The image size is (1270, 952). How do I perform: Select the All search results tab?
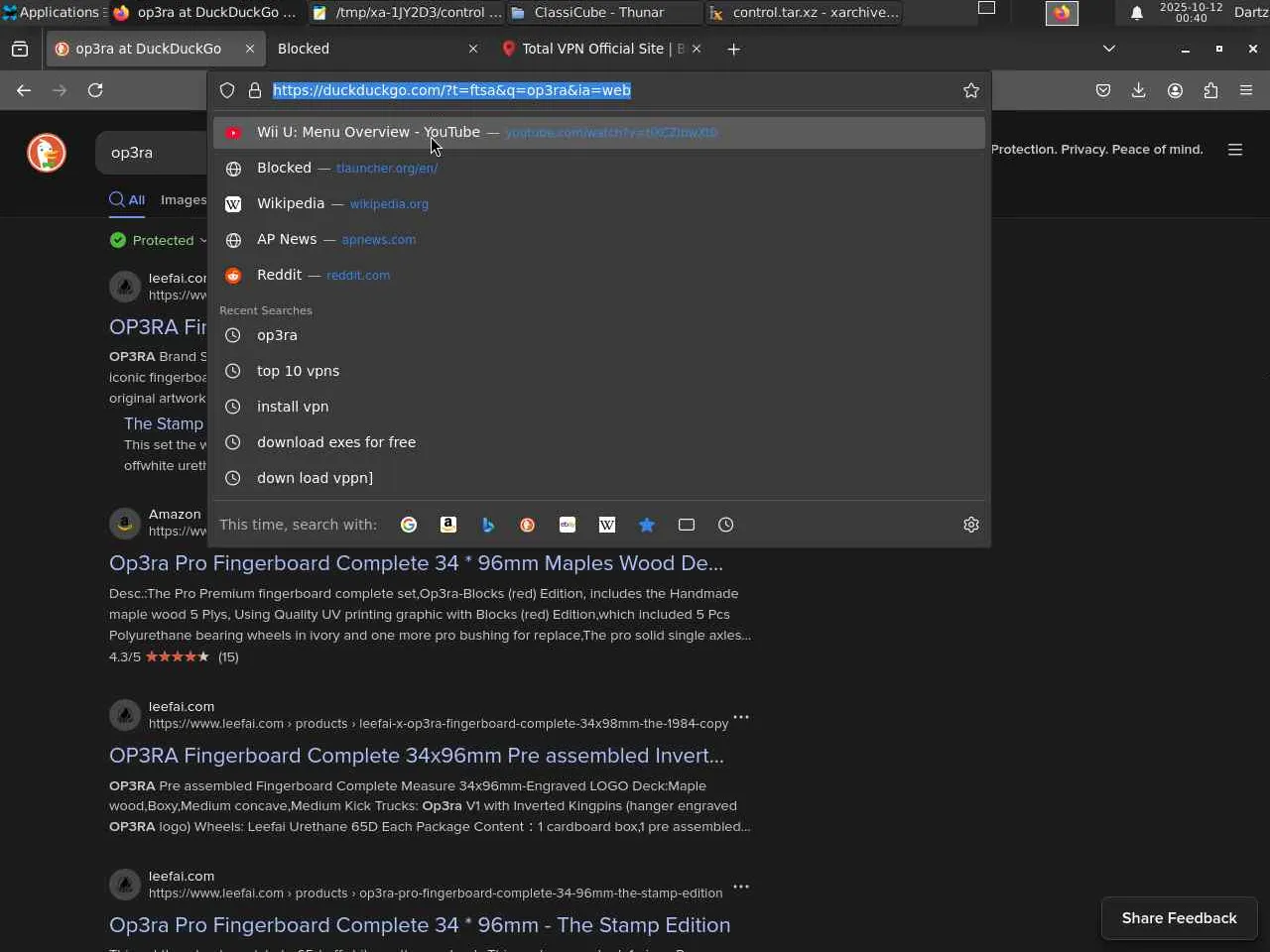click(x=127, y=199)
